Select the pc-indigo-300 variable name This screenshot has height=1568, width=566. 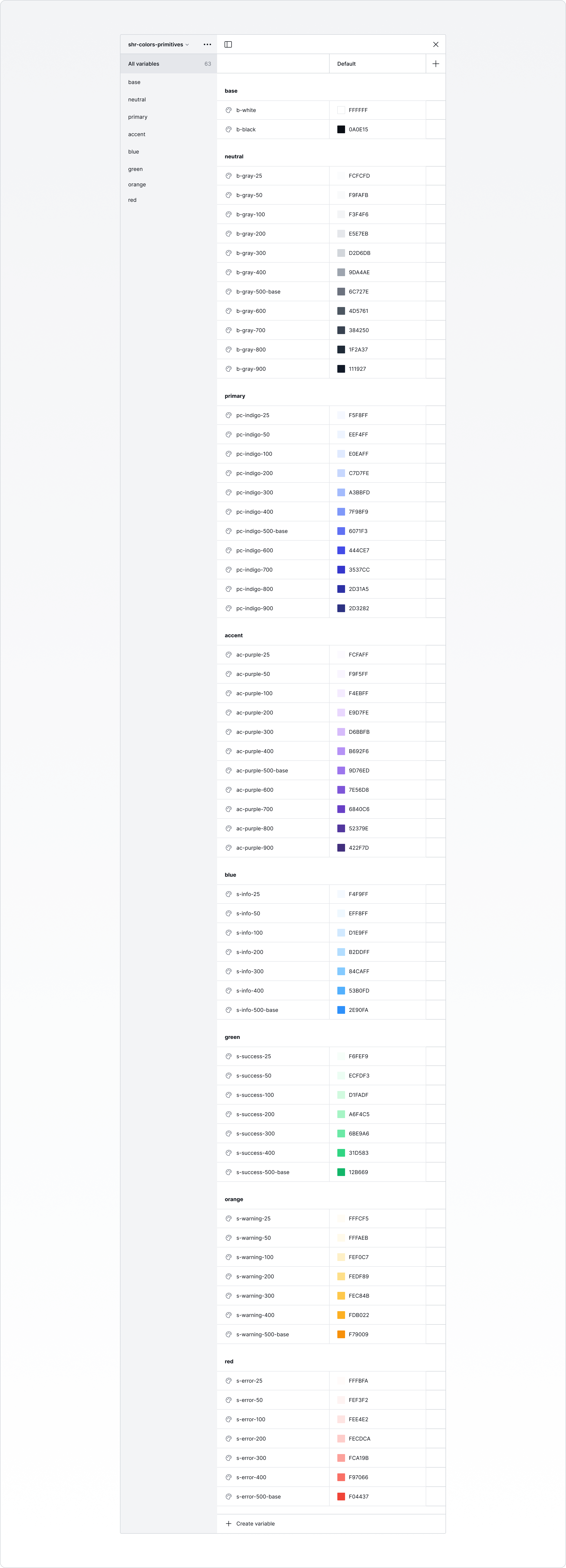tap(255, 492)
